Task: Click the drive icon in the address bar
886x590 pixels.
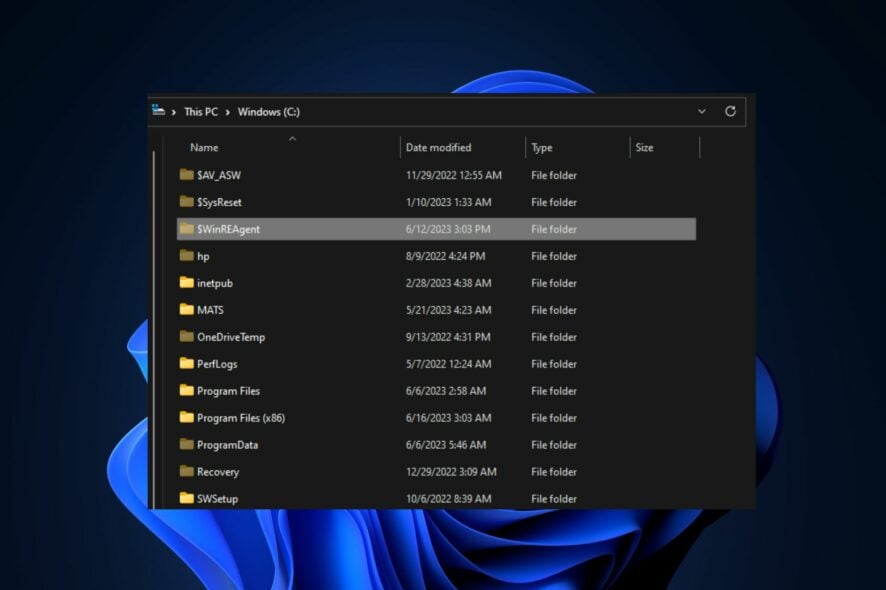Action: [158, 110]
